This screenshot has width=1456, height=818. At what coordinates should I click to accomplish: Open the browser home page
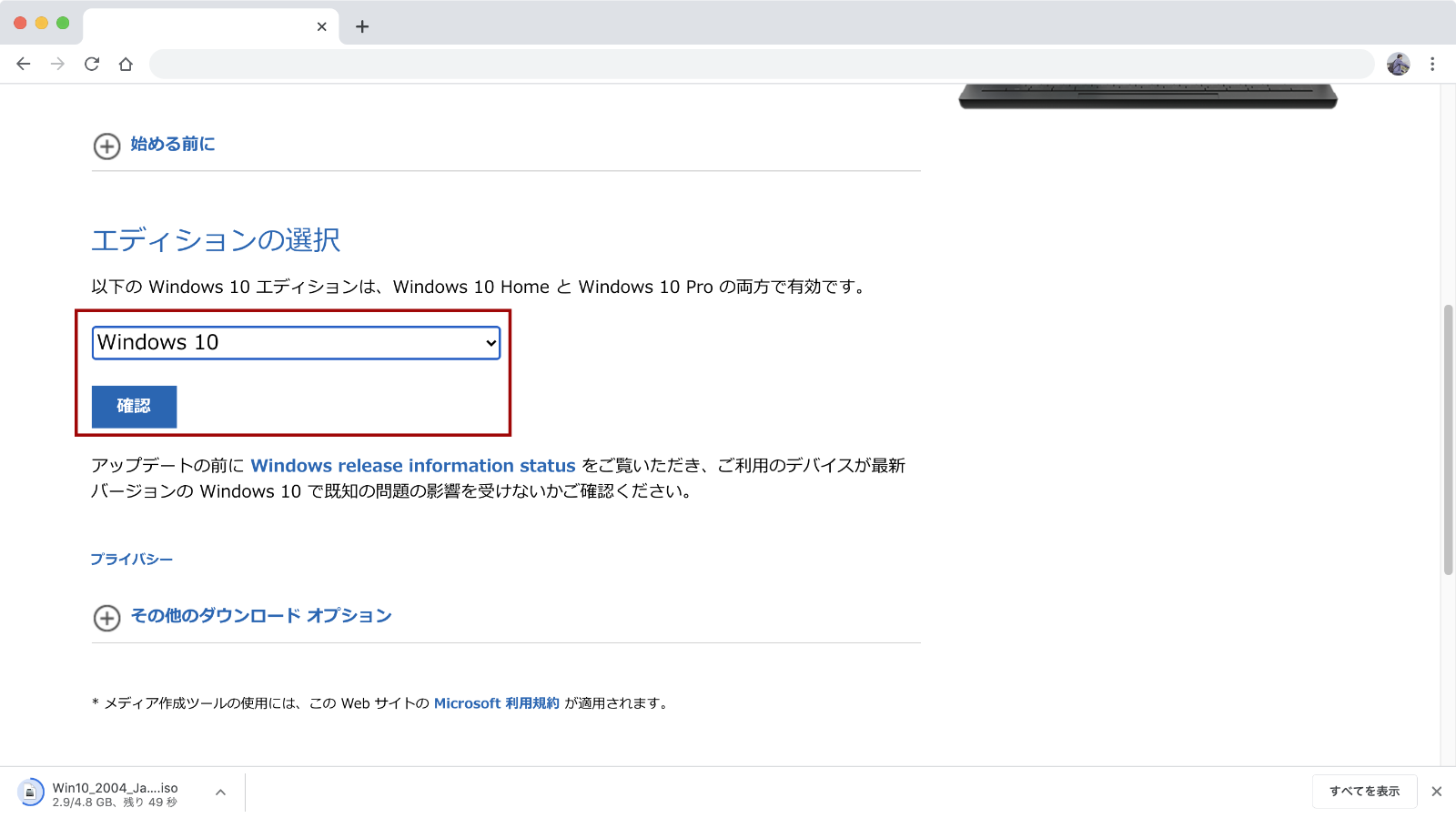point(126,64)
